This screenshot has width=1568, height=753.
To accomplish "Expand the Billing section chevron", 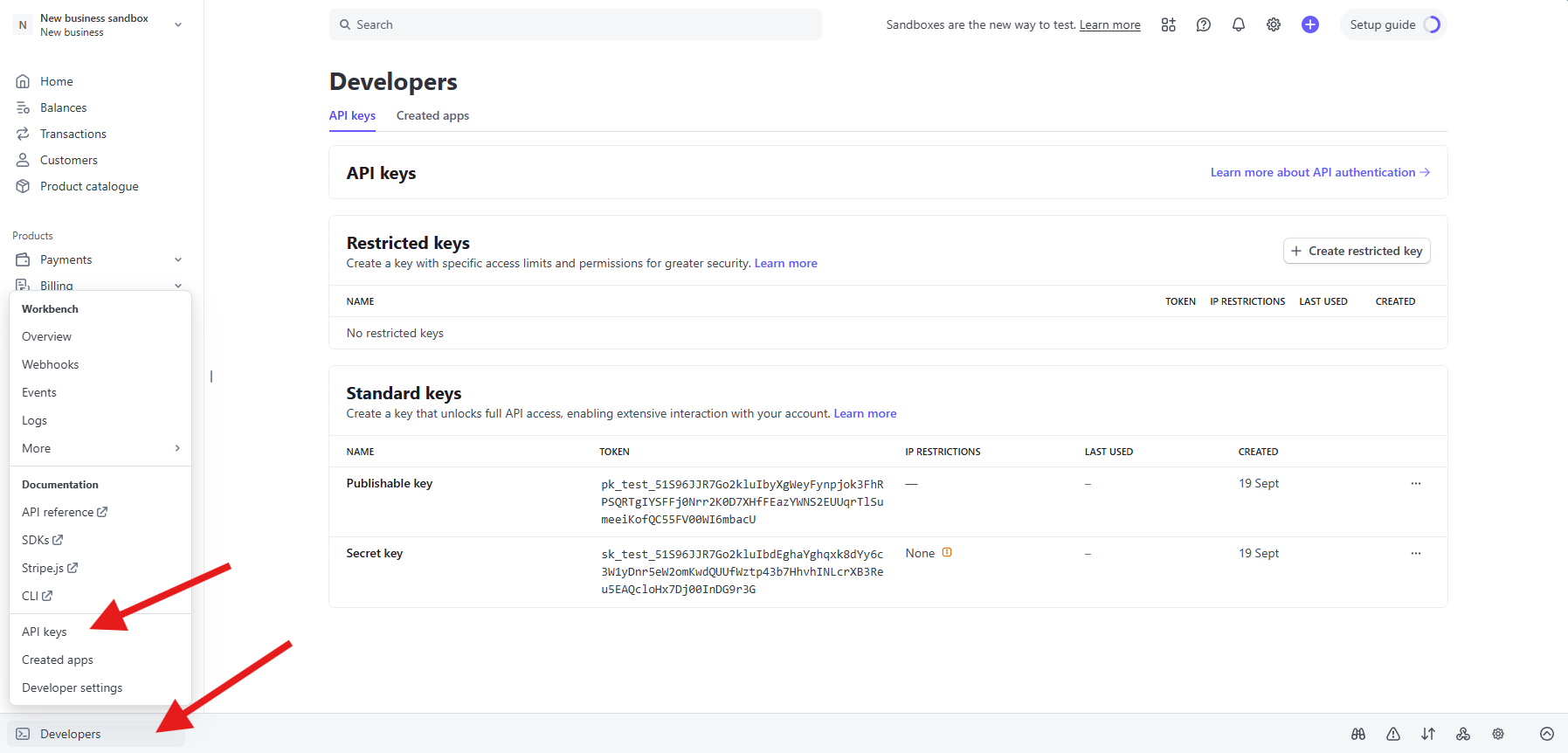I will (178, 286).
